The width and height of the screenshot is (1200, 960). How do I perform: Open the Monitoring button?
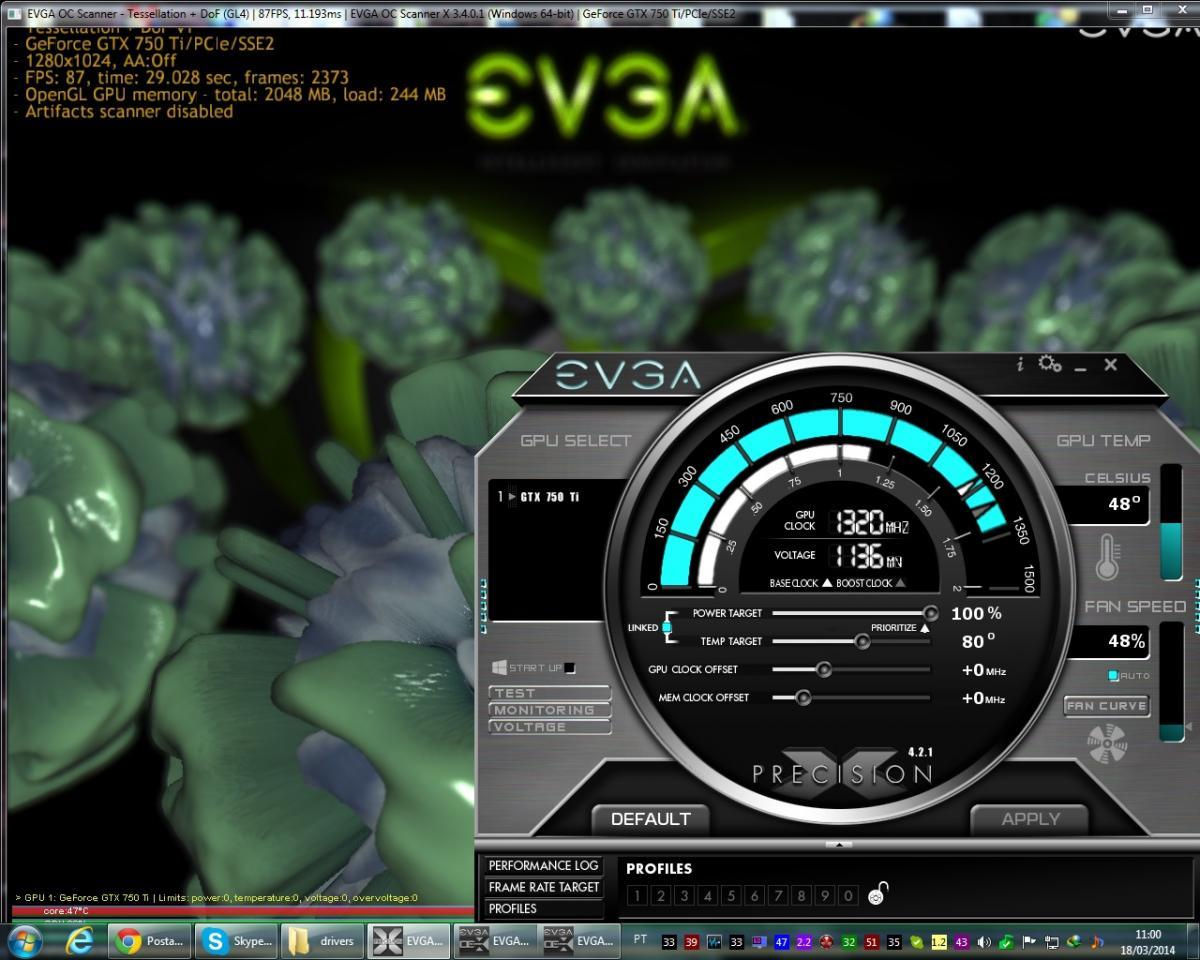(x=549, y=710)
